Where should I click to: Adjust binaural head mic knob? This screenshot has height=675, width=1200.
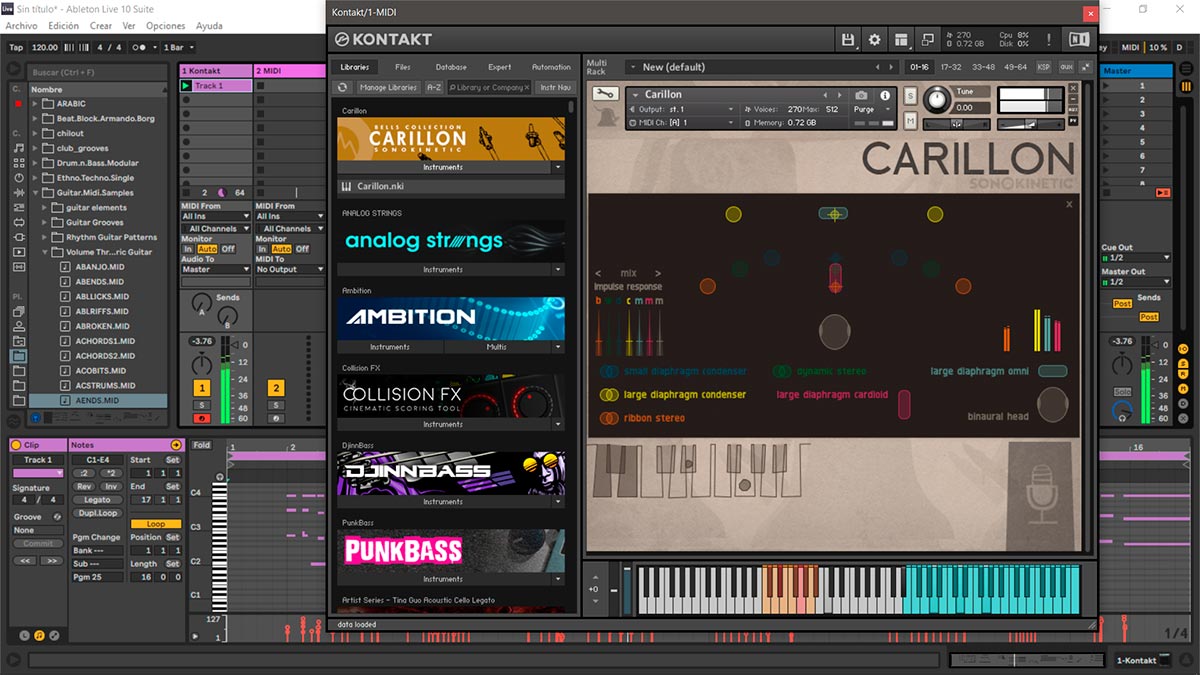(1052, 404)
